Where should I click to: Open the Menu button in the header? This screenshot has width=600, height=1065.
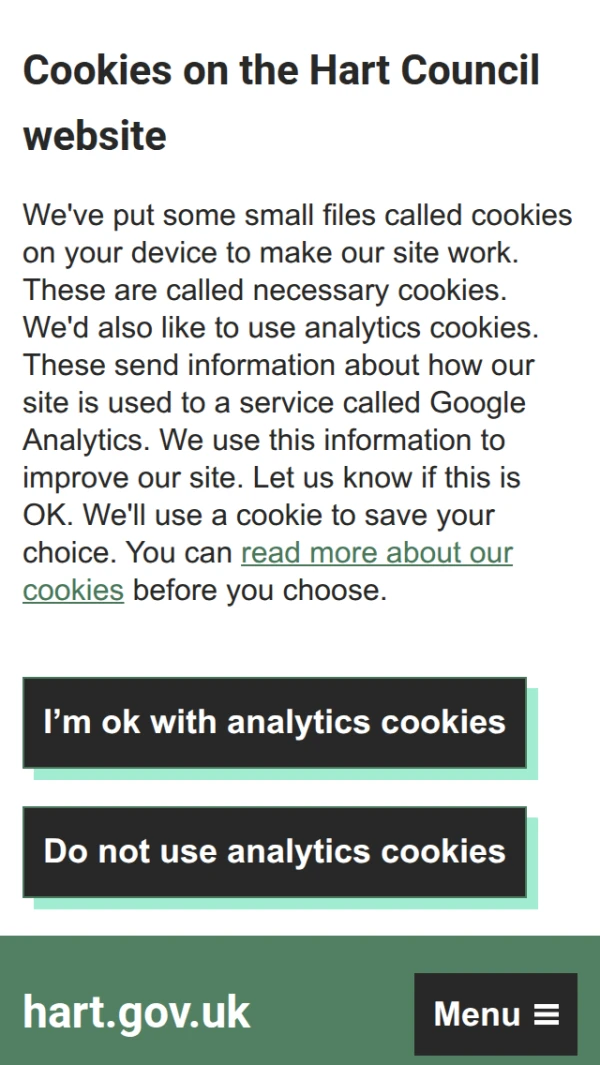click(x=495, y=1014)
